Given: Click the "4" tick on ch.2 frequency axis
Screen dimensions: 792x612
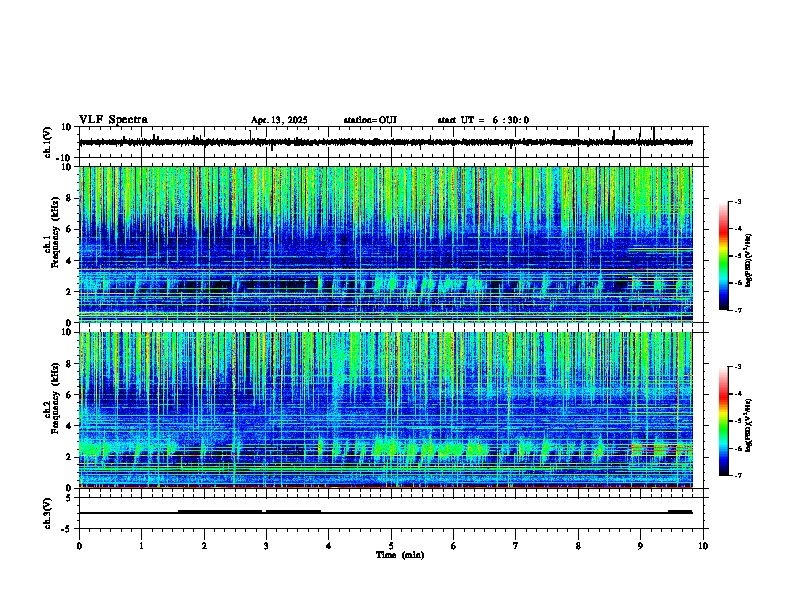Looking at the screenshot, I should (x=69, y=426).
